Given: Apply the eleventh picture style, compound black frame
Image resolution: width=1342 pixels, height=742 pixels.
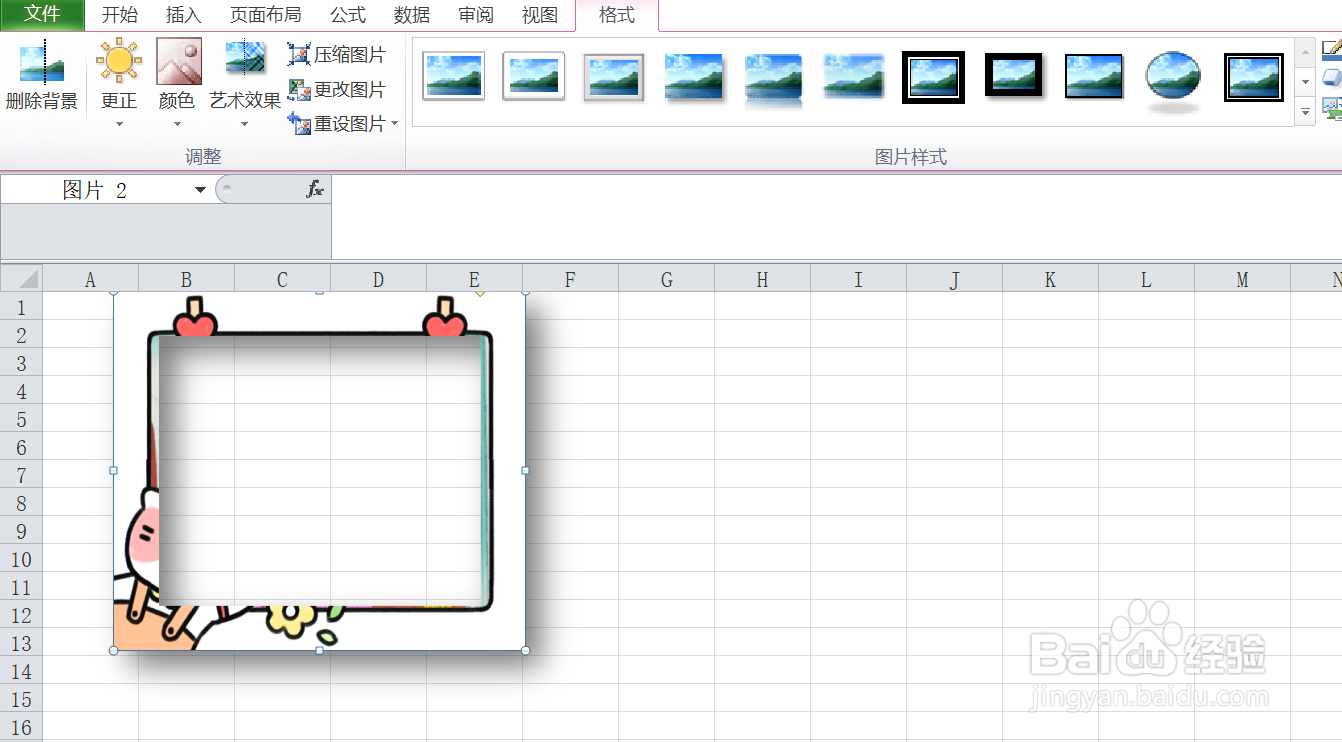Looking at the screenshot, I should click(1253, 77).
